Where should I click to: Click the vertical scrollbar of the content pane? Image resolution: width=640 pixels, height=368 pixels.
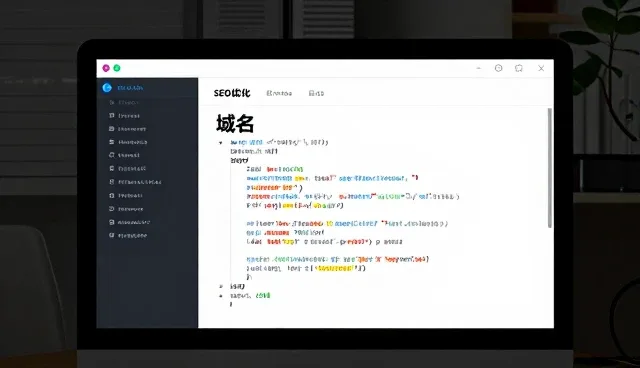tap(549, 168)
